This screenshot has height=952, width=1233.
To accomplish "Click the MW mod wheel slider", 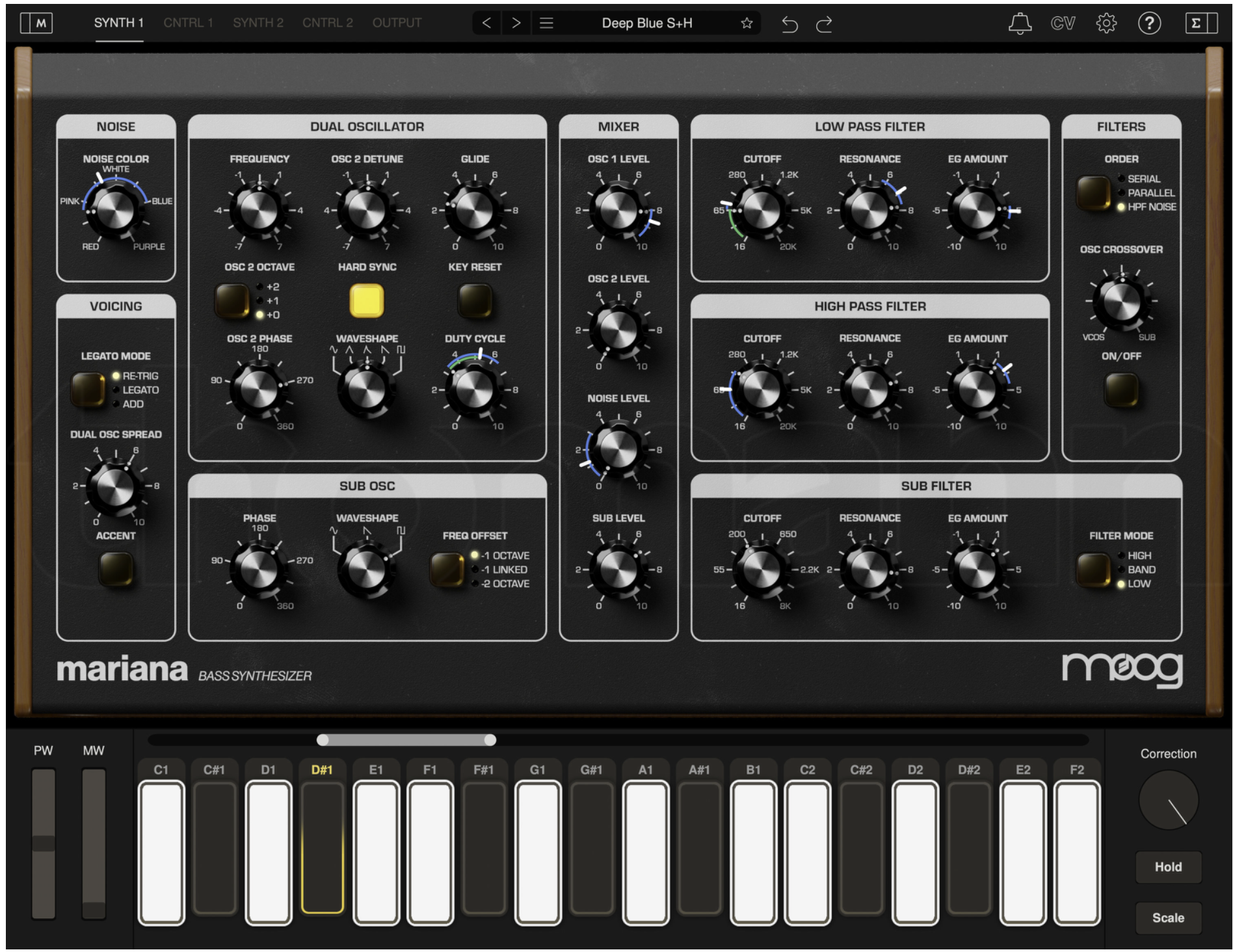I will pyautogui.click(x=94, y=843).
